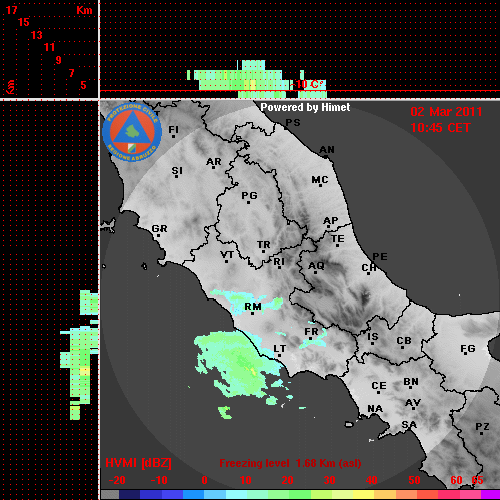Click the AN city label on map

[327, 150]
